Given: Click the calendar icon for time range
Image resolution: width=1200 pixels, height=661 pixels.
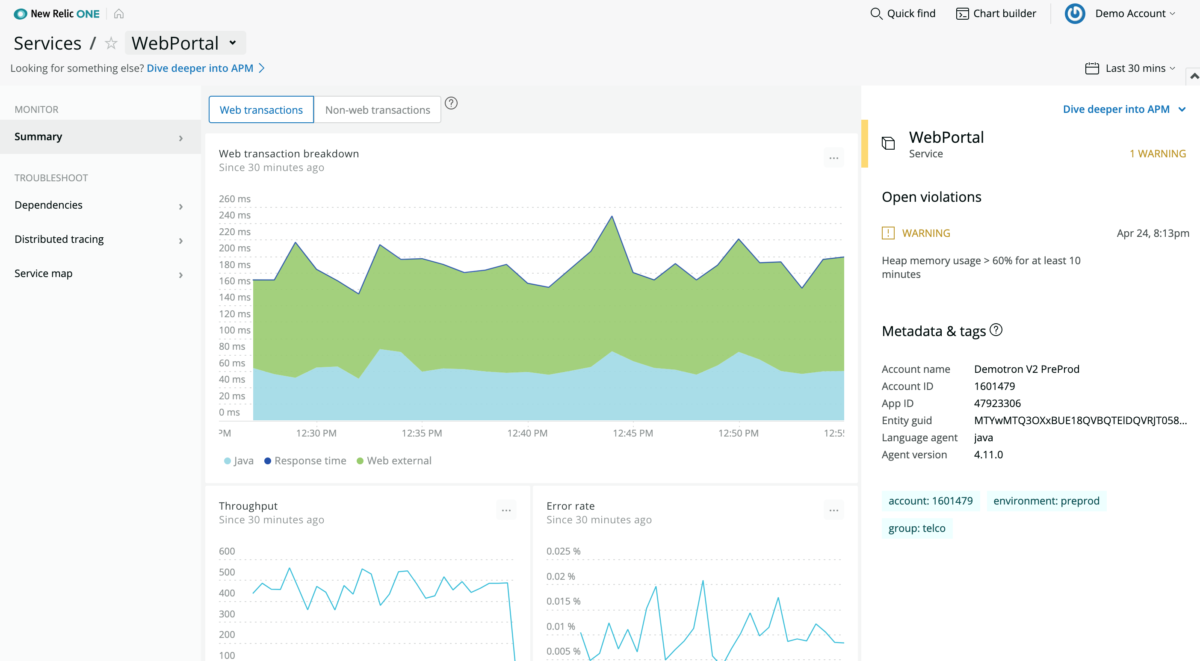Looking at the screenshot, I should [x=1092, y=68].
